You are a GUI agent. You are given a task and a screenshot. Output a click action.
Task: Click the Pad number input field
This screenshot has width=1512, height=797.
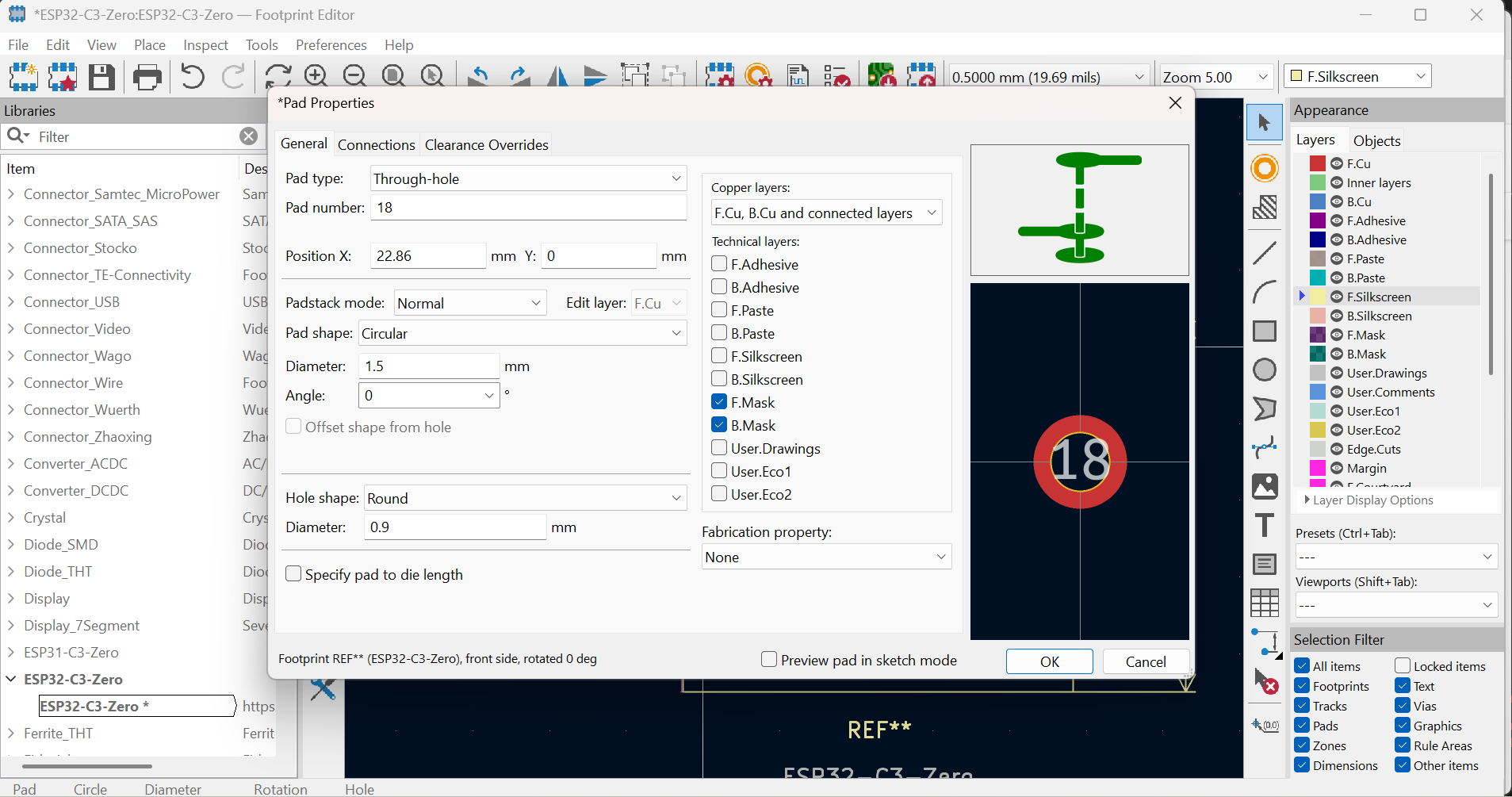pyautogui.click(x=528, y=208)
